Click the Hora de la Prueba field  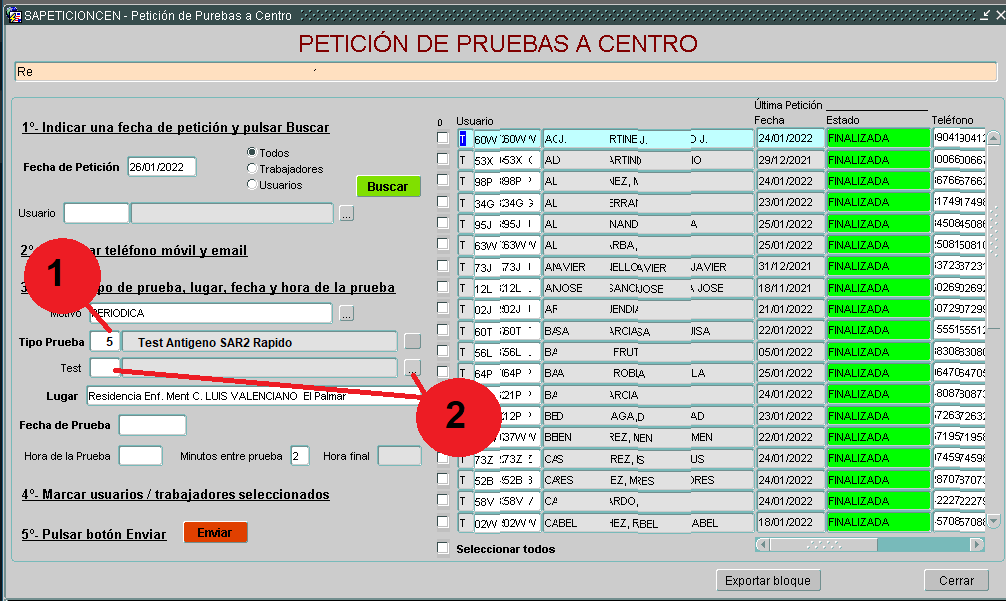tap(140, 456)
